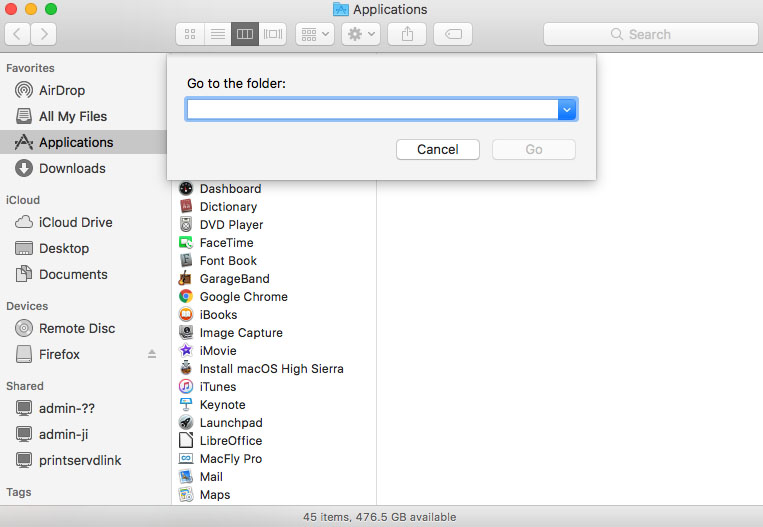Click the Tags sidebar heading
This screenshot has height=527, width=763.
19,492
